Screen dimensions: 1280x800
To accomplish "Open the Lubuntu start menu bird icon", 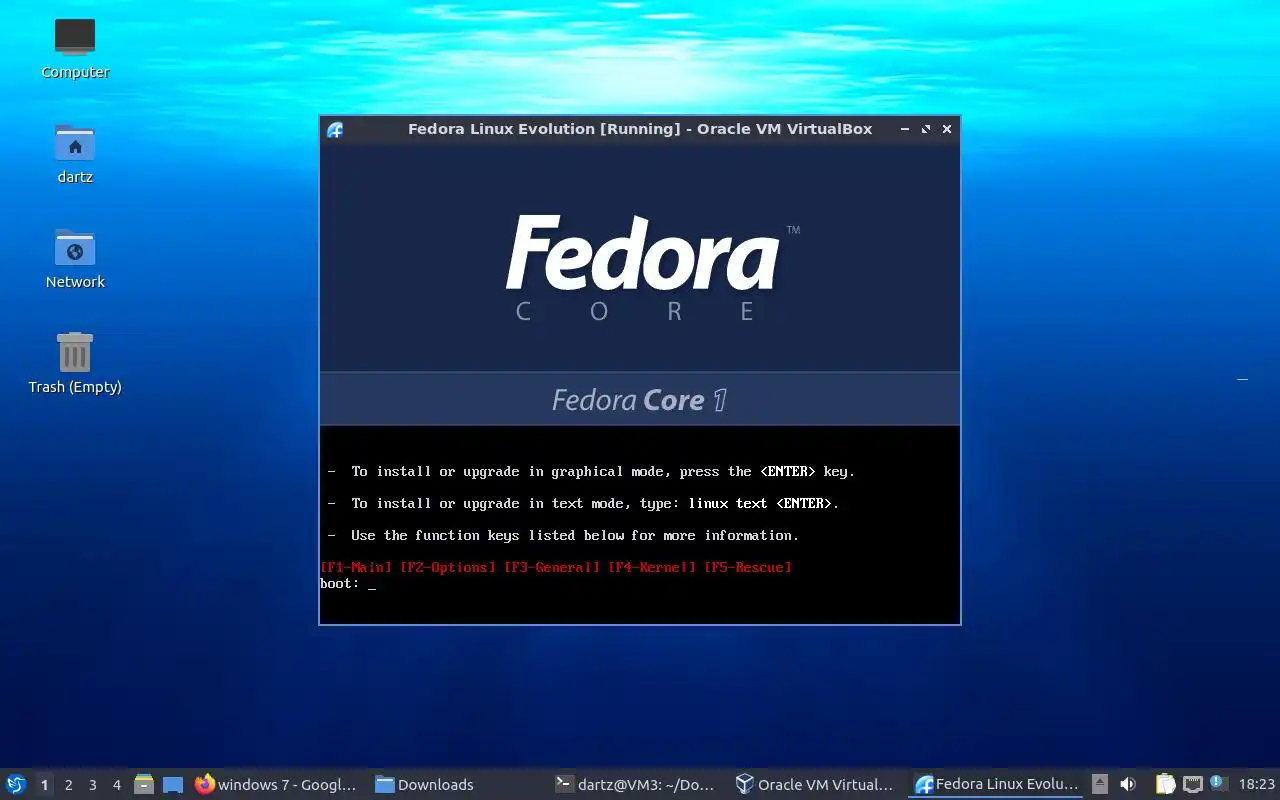I will coord(16,784).
